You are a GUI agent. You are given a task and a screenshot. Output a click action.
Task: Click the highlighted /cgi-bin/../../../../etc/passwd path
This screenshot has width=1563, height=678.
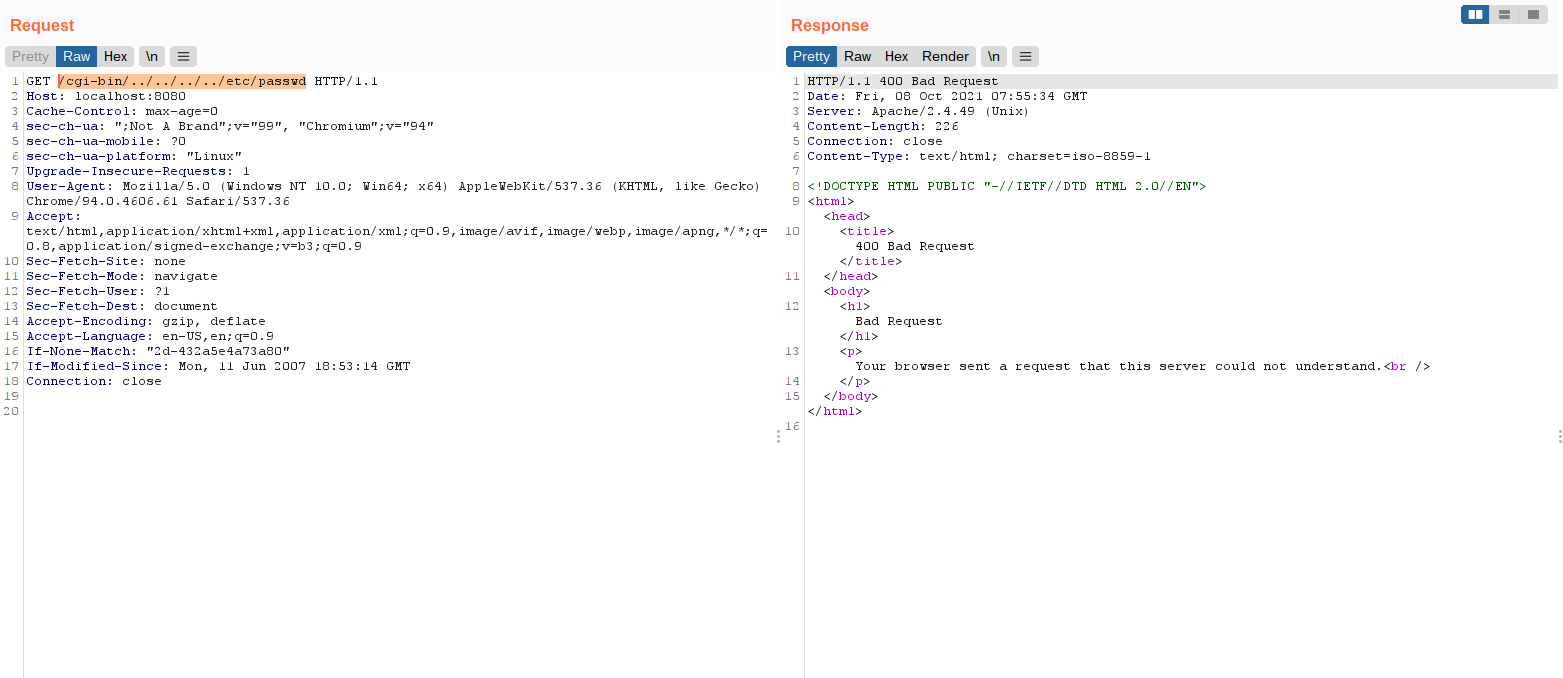coord(182,81)
